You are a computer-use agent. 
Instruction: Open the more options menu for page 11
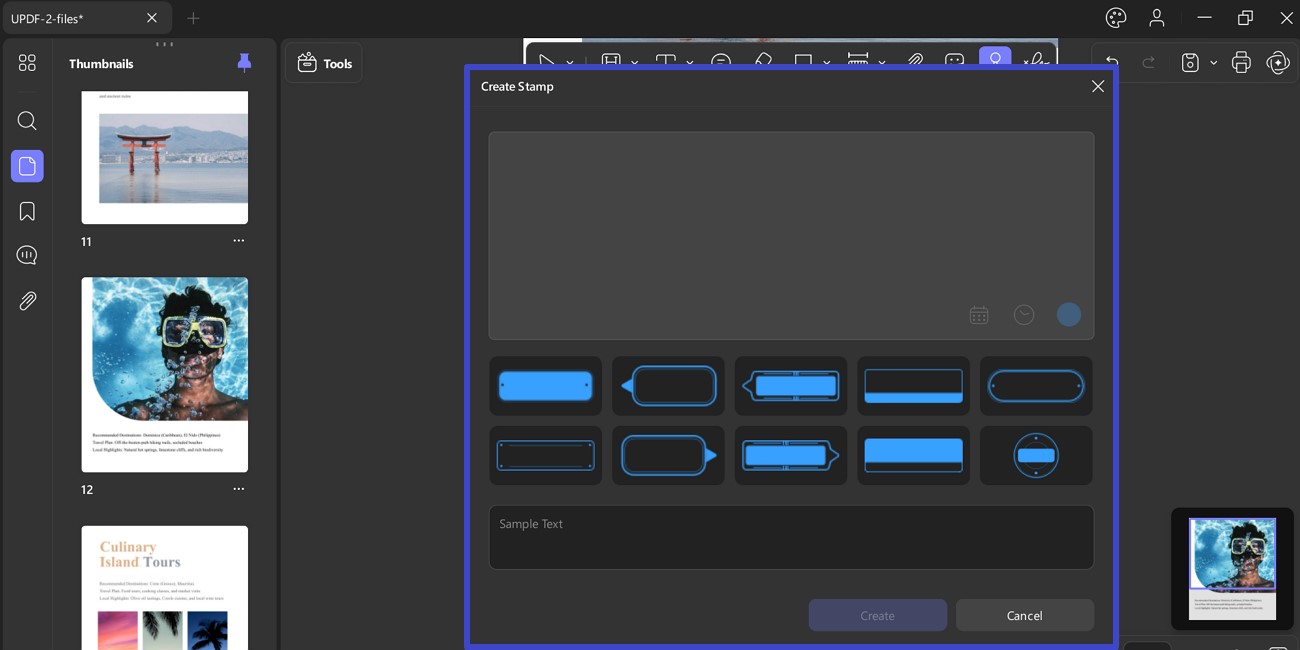click(x=238, y=241)
